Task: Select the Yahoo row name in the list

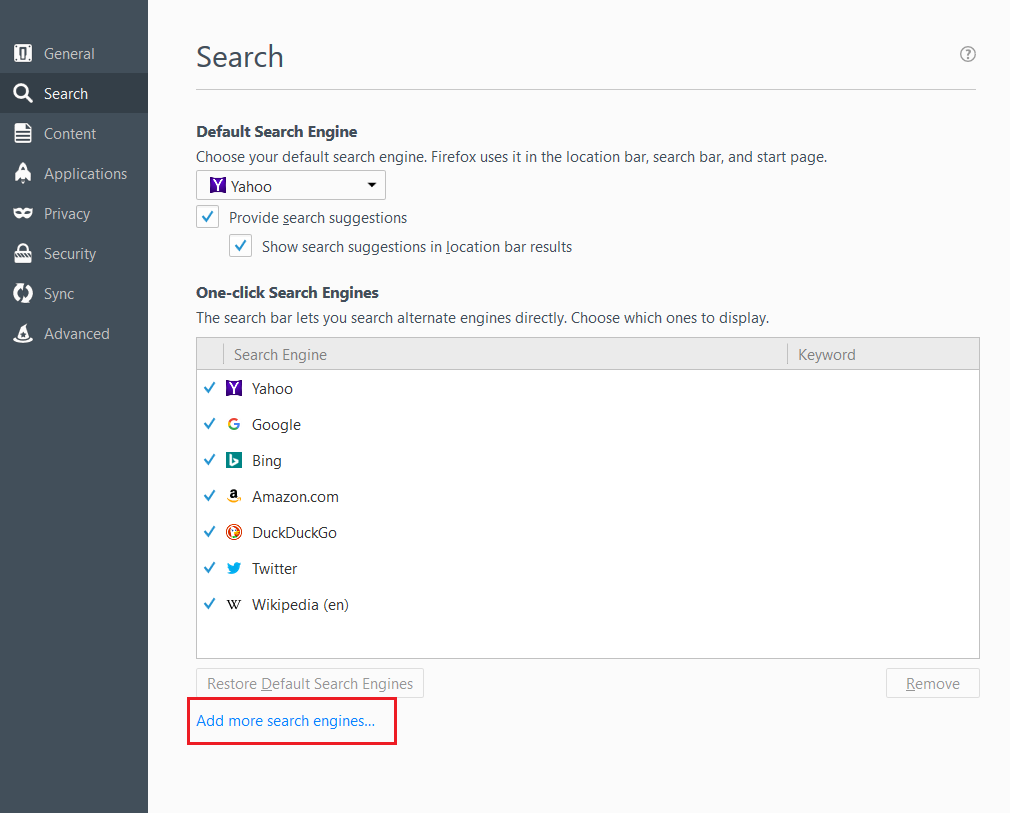Action: pyautogui.click(x=272, y=388)
